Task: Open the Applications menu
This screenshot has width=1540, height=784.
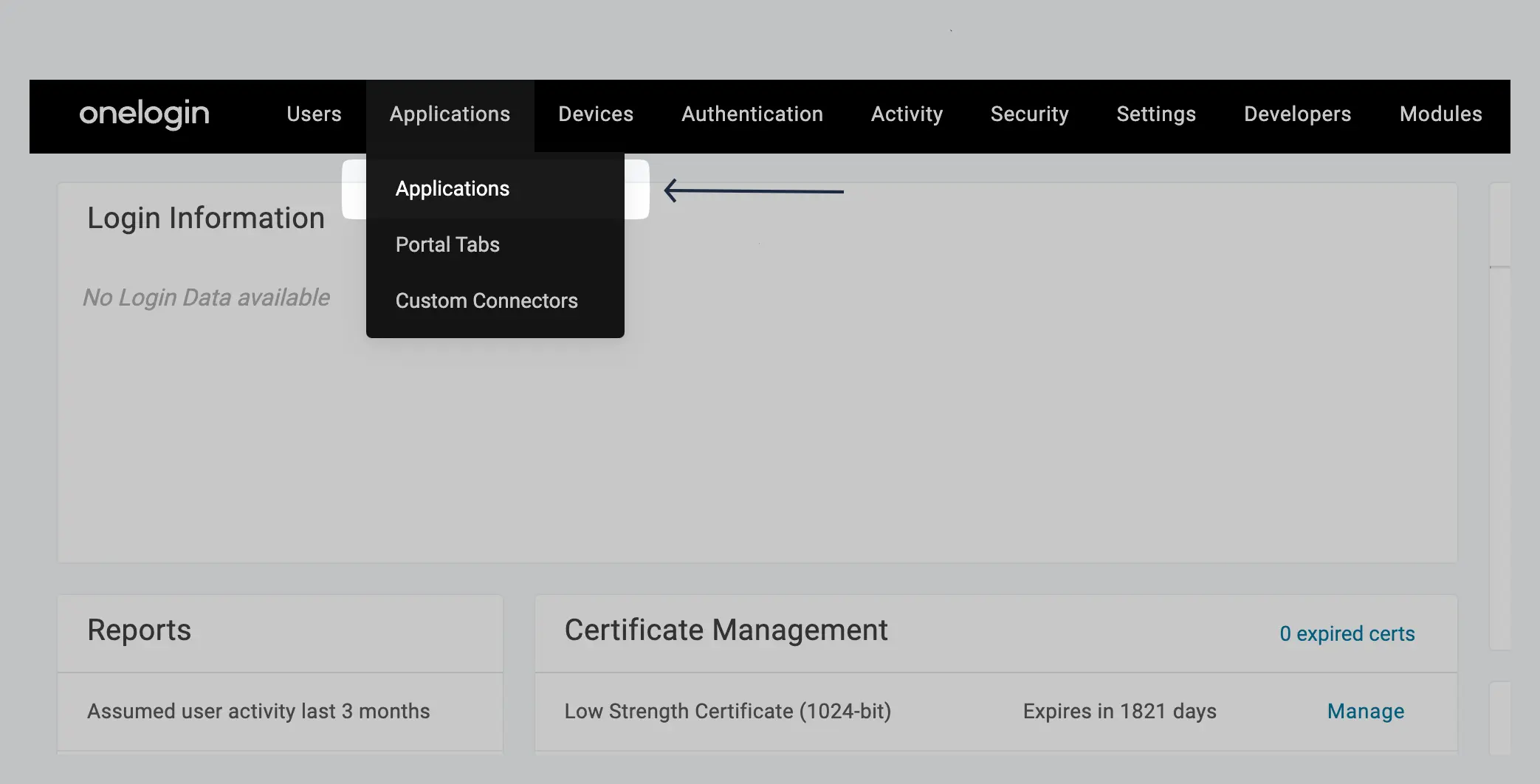Action: coord(450,114)
